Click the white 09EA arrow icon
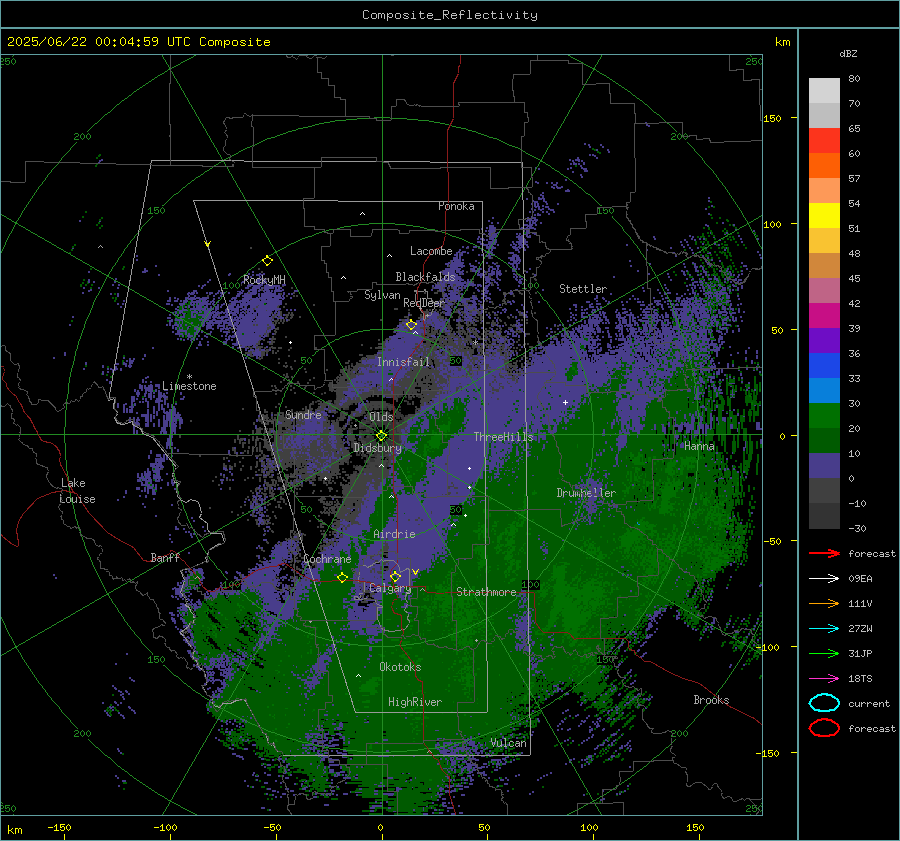The width and height of the screenshot is (900, 841). coord(824,578)
